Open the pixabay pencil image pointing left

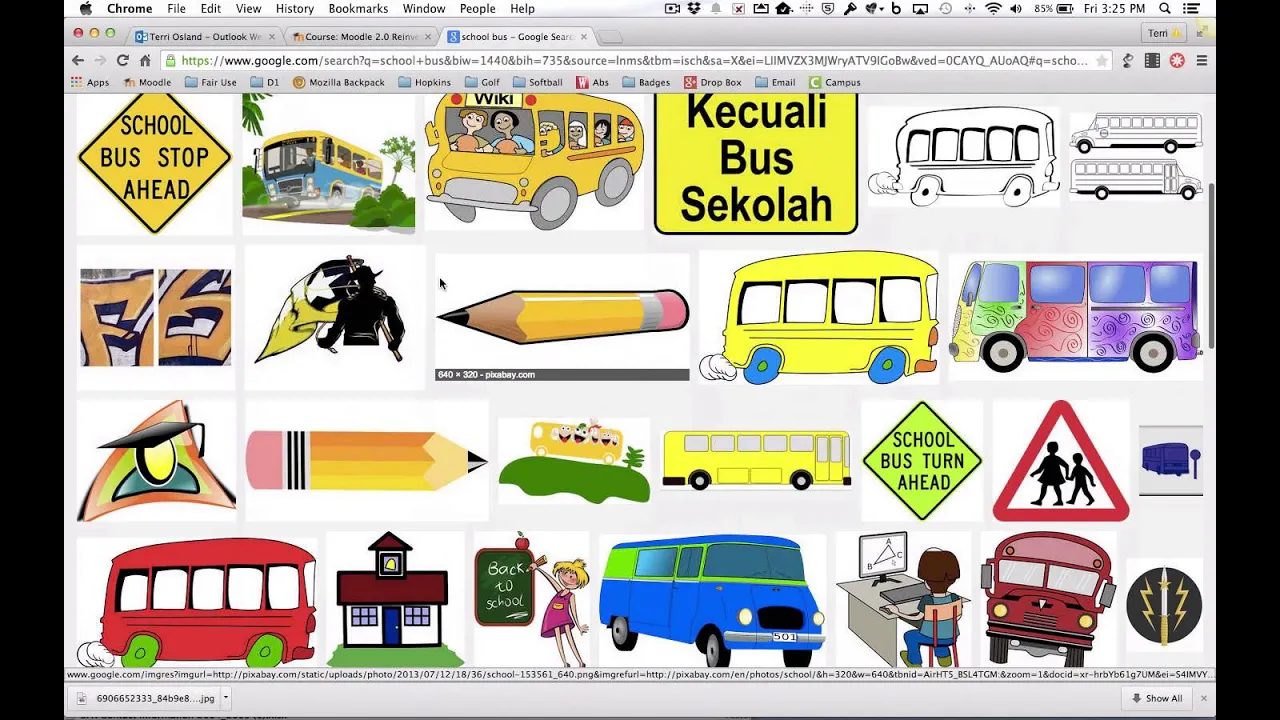[x=562, y=317]
